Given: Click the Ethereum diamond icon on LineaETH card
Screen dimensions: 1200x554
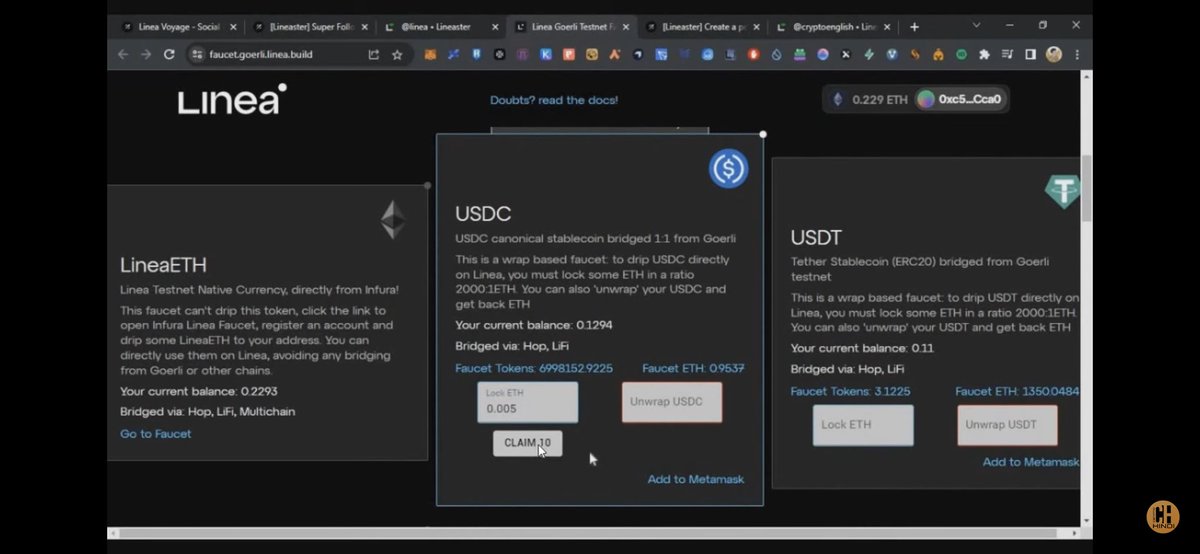Looking at the screenshot, I should click(392, 220).
